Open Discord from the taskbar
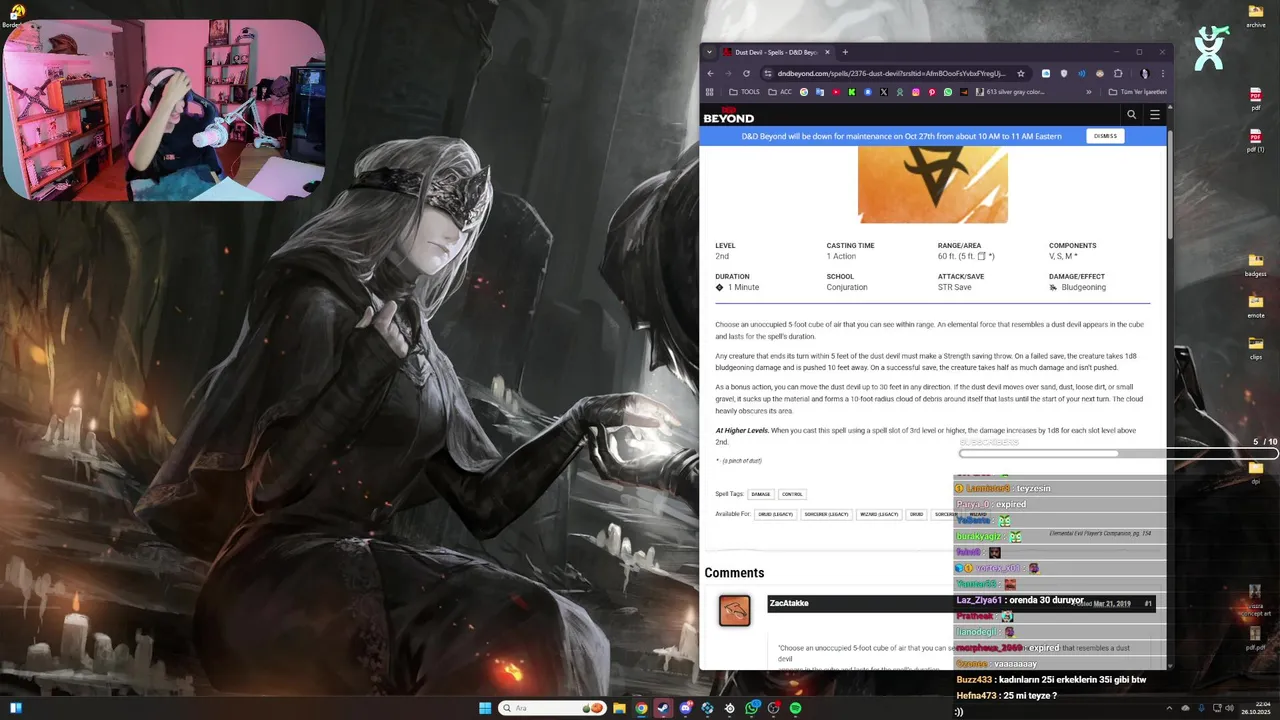The height and width of the screenshot is (720, 1280). [686, 708]
